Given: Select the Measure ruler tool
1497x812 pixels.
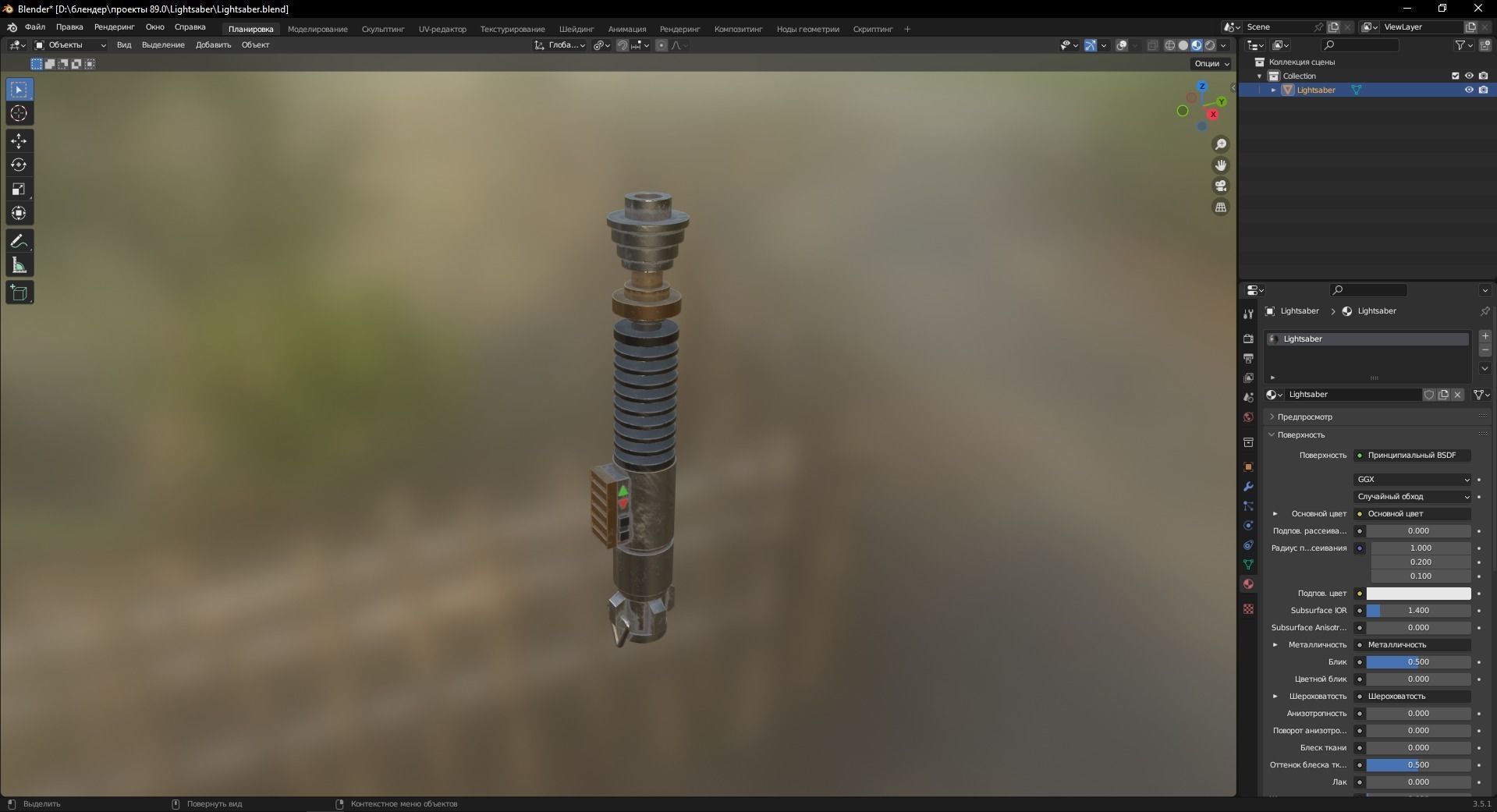Looking at the screenshot, I should tap(19, 265).
